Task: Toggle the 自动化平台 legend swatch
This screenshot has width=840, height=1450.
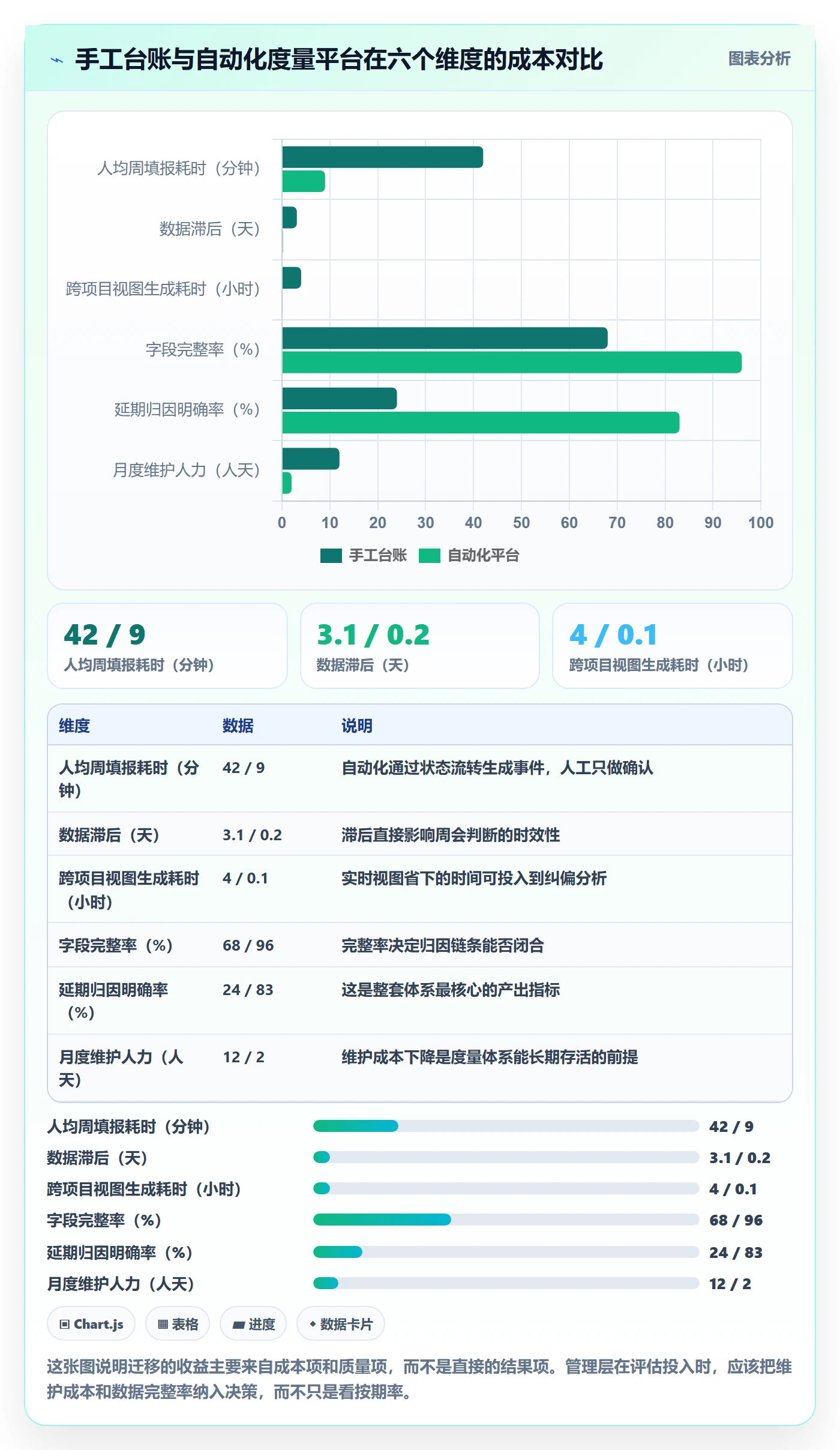Action: pos(430,556)
